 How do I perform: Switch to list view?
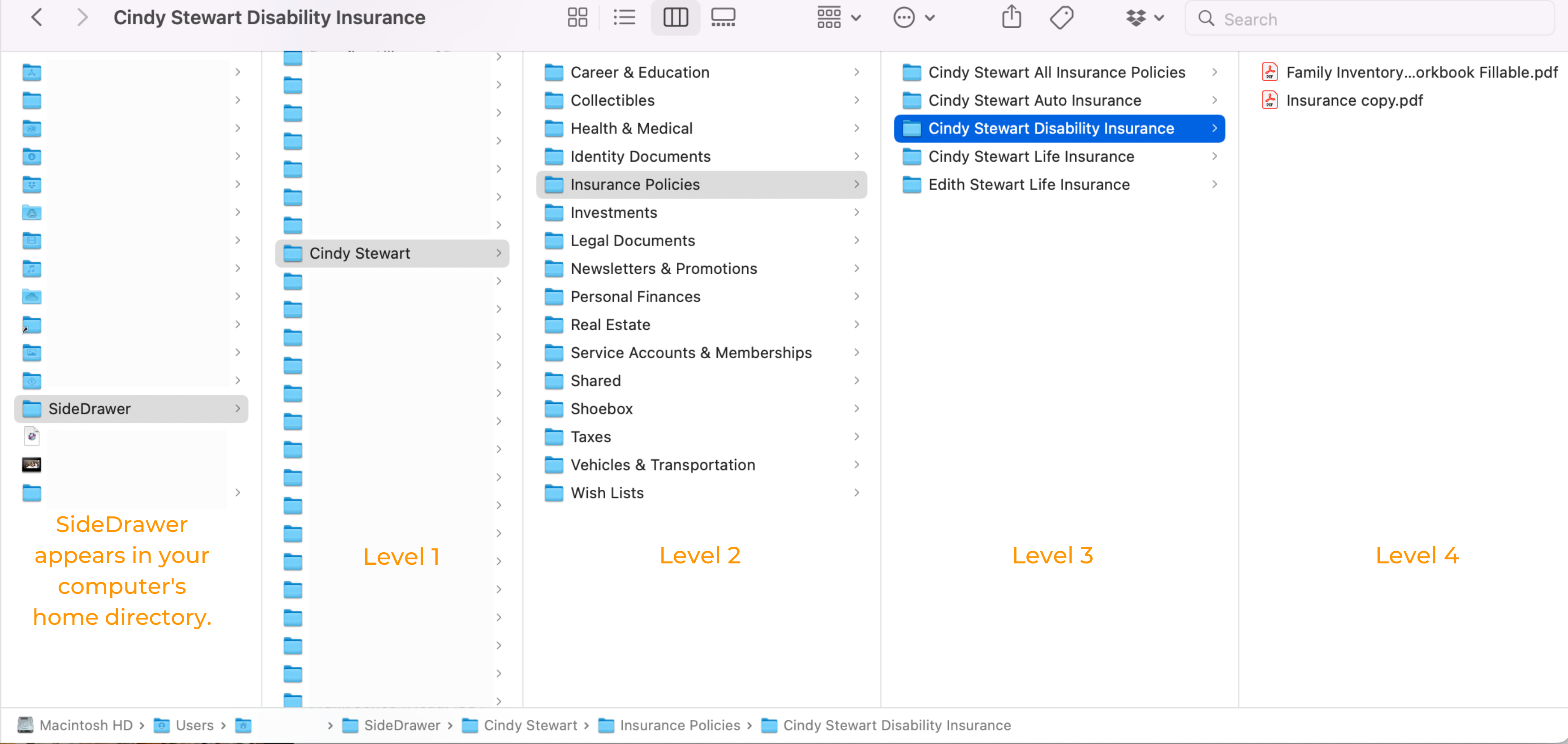[x=624, y=17]
